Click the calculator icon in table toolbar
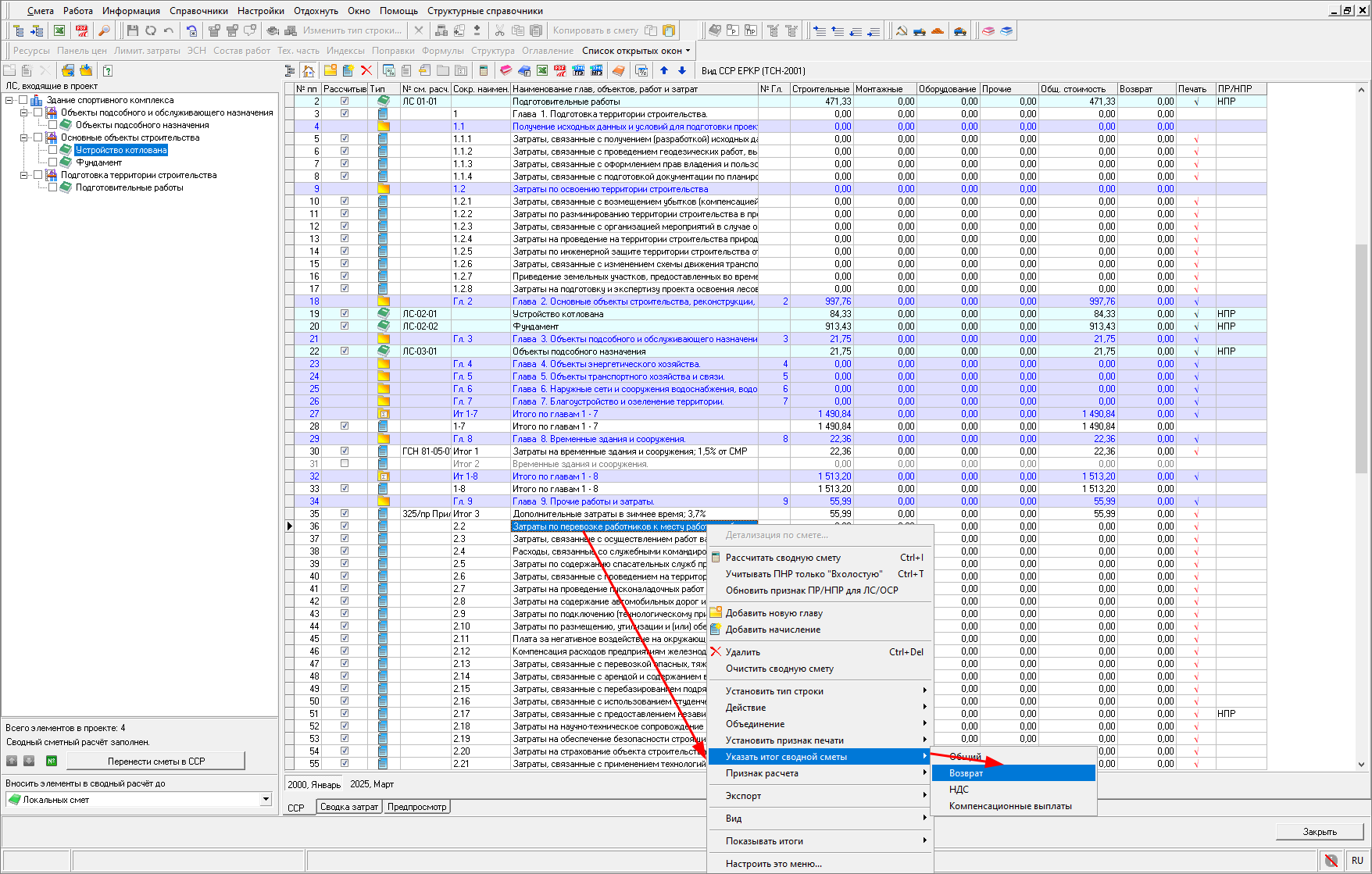The width and height of the screenshot is (1372, 874). [483, 70]
